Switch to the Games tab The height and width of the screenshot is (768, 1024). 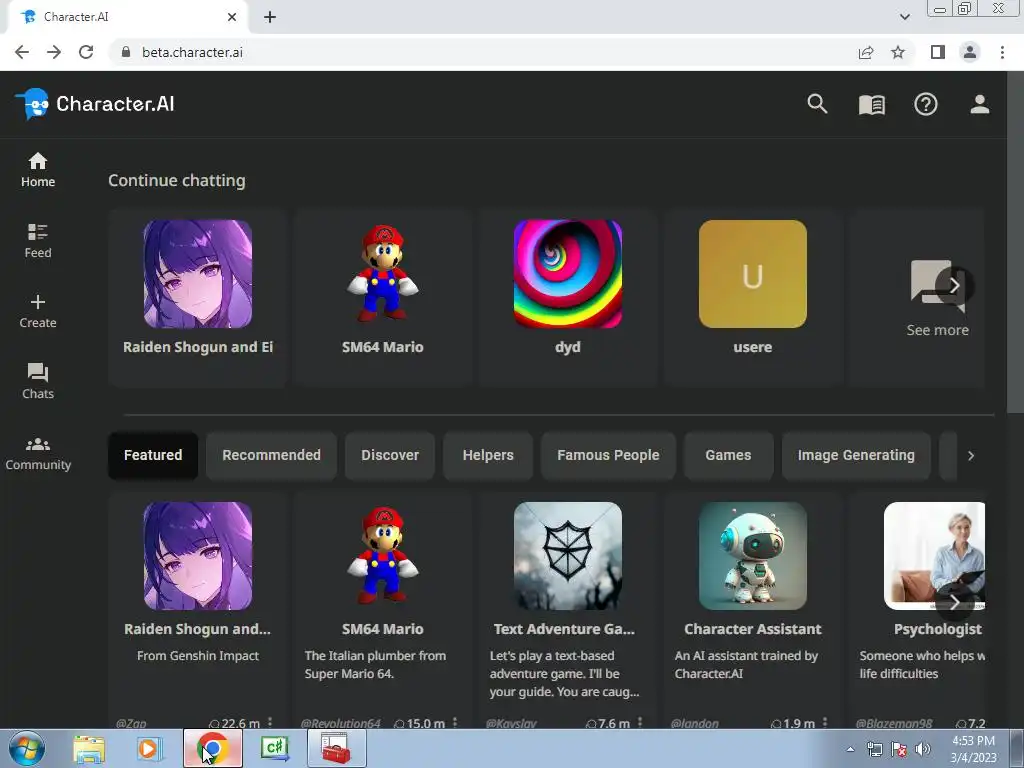click(728, 455)
